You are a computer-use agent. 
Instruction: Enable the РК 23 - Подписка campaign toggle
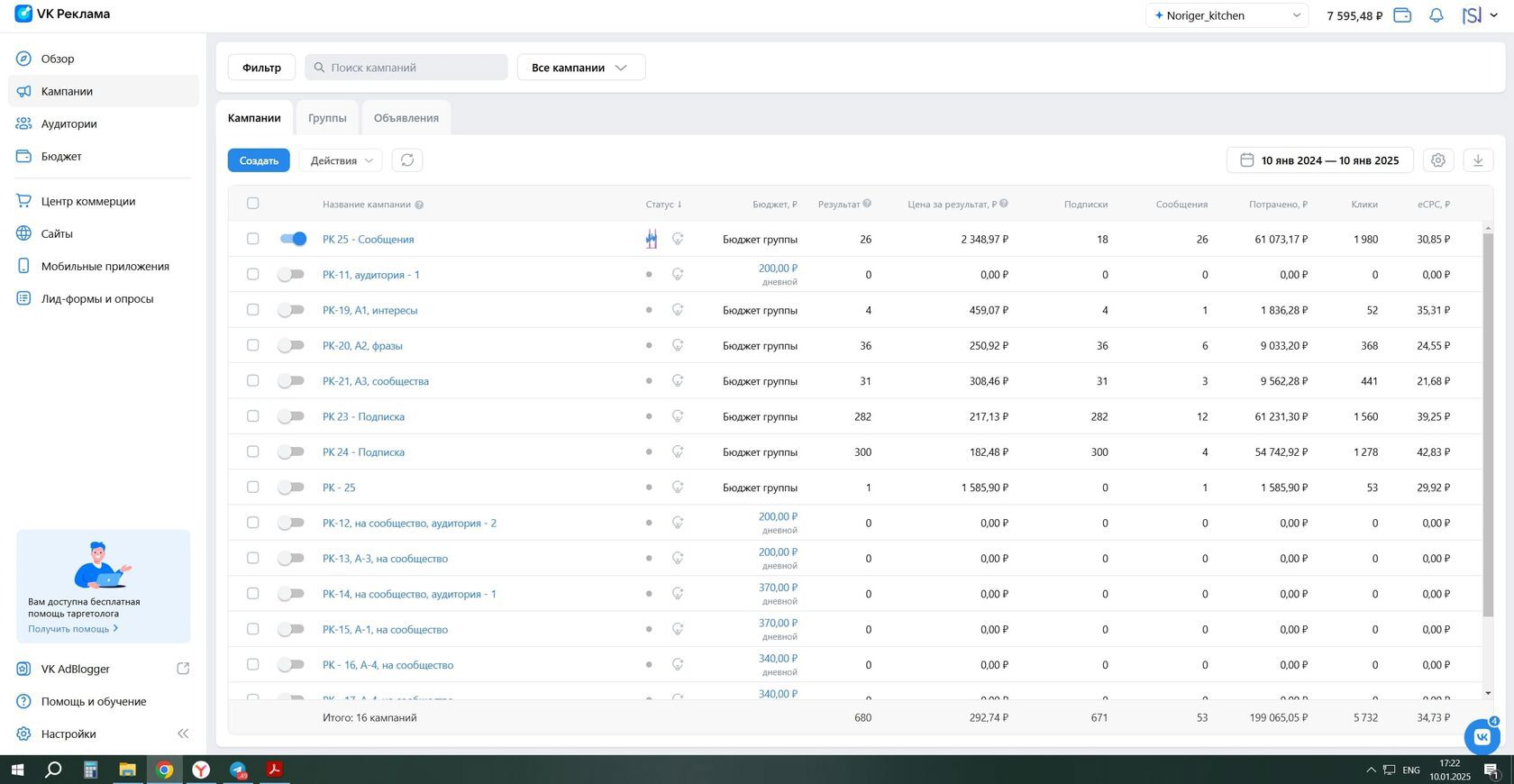point(290,416)
